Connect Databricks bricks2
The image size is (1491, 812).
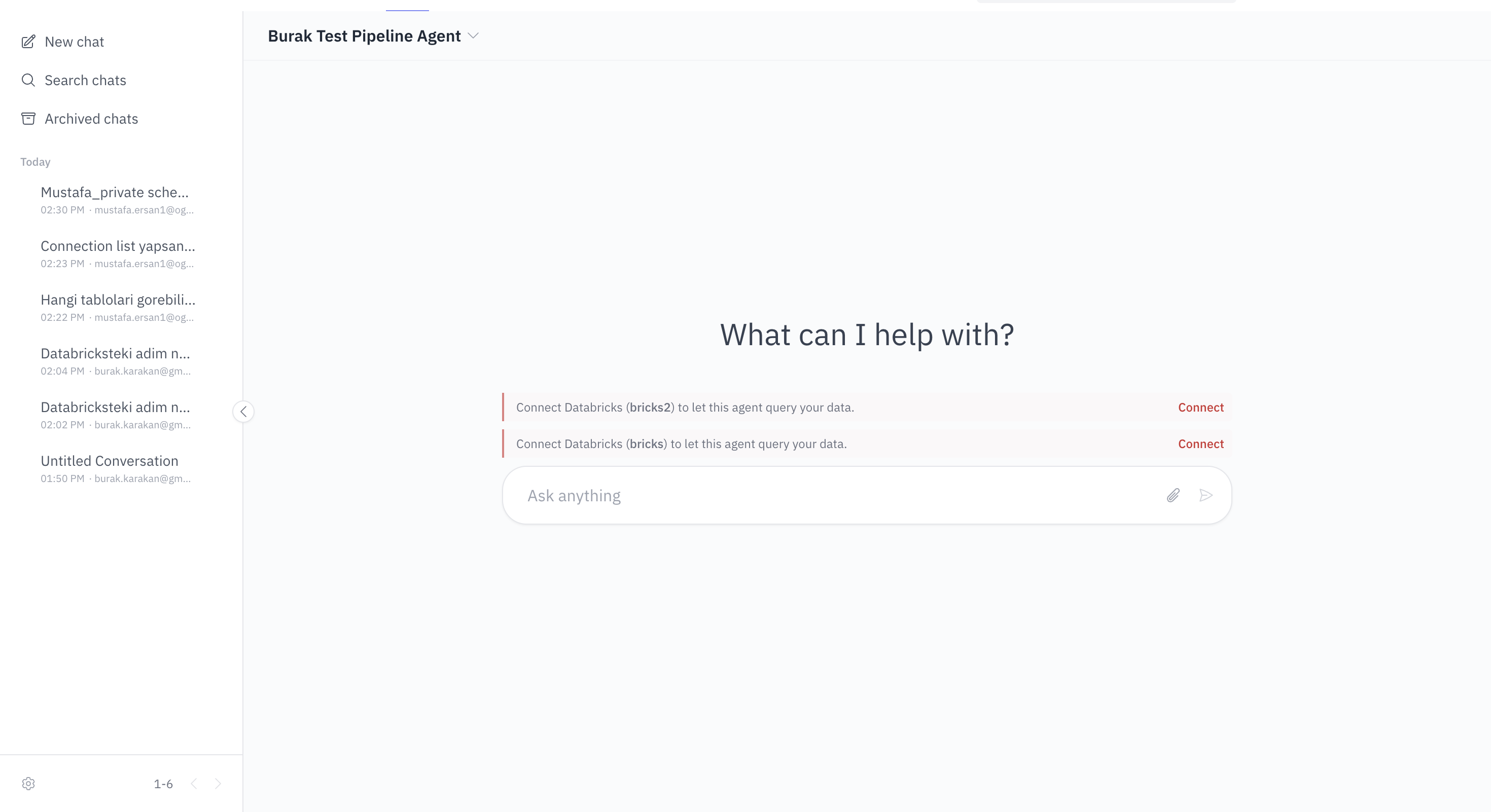pyautogui.click(x=1201, y=407)
